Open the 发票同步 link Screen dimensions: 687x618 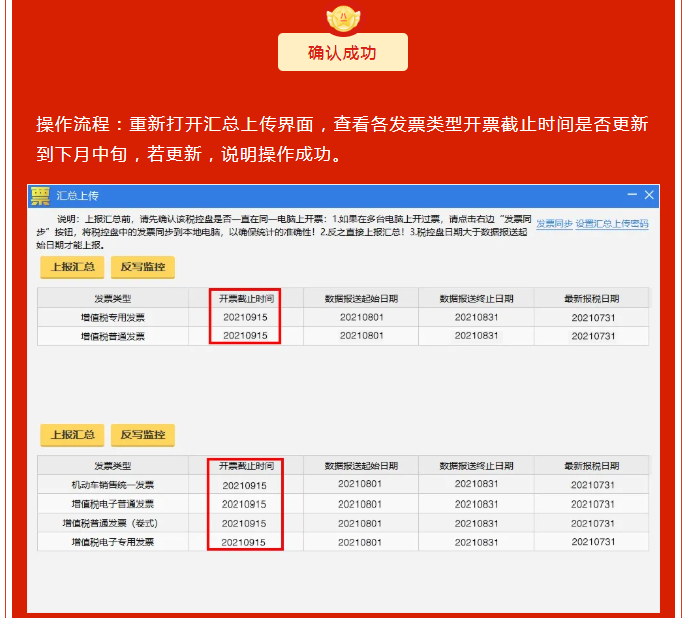[553, 224]
